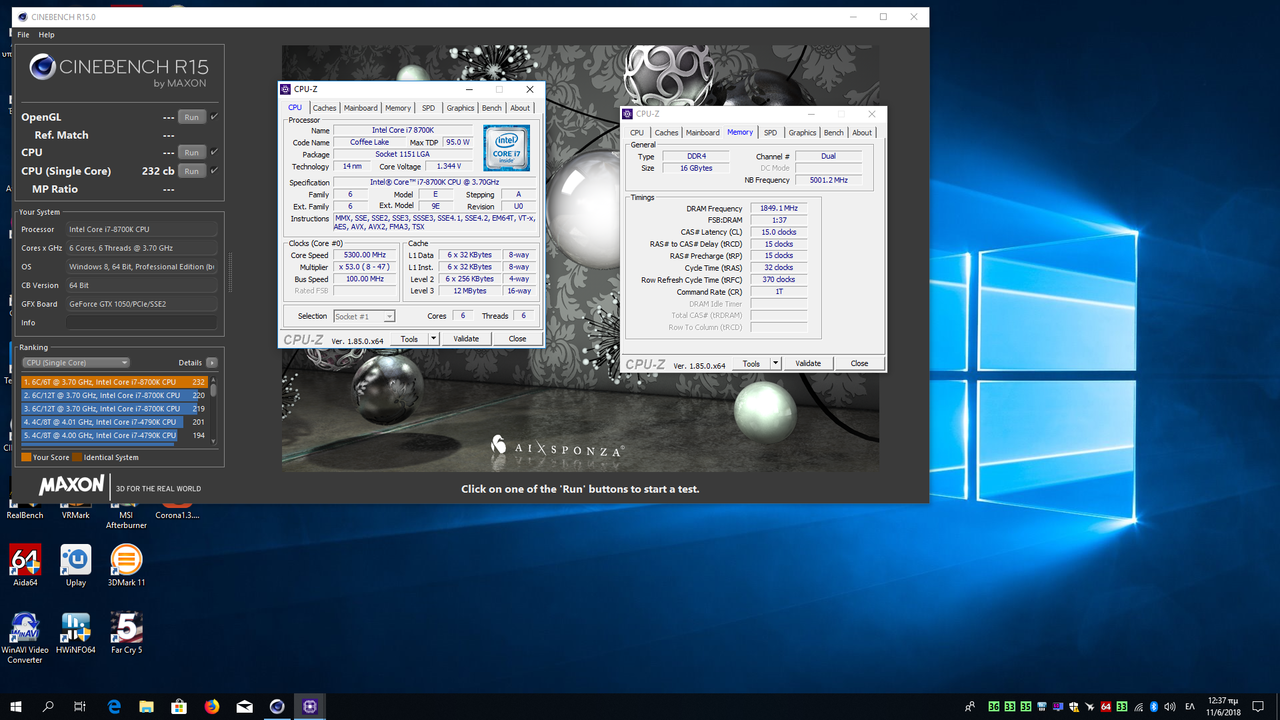Switch to CPU-Z on the taskbar

point(310,706)
